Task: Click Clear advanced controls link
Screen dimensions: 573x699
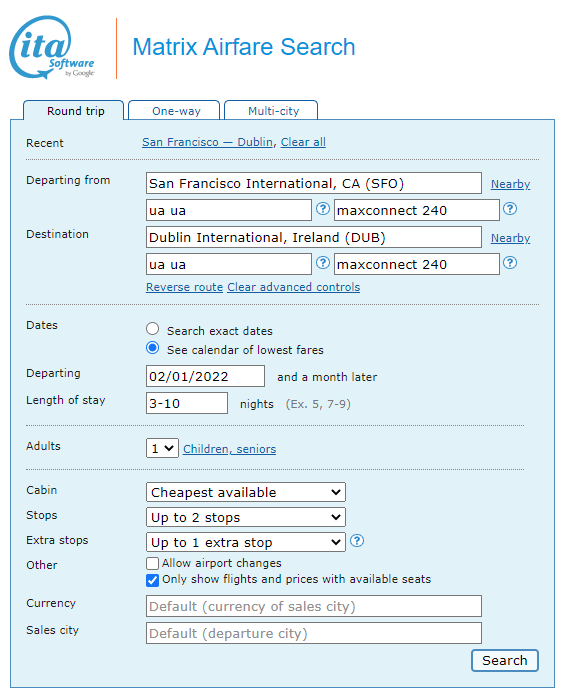Action: [294, 287]
